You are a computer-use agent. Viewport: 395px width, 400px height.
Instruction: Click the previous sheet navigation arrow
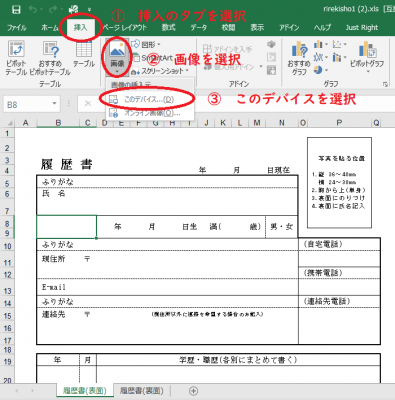coord(17,391)
